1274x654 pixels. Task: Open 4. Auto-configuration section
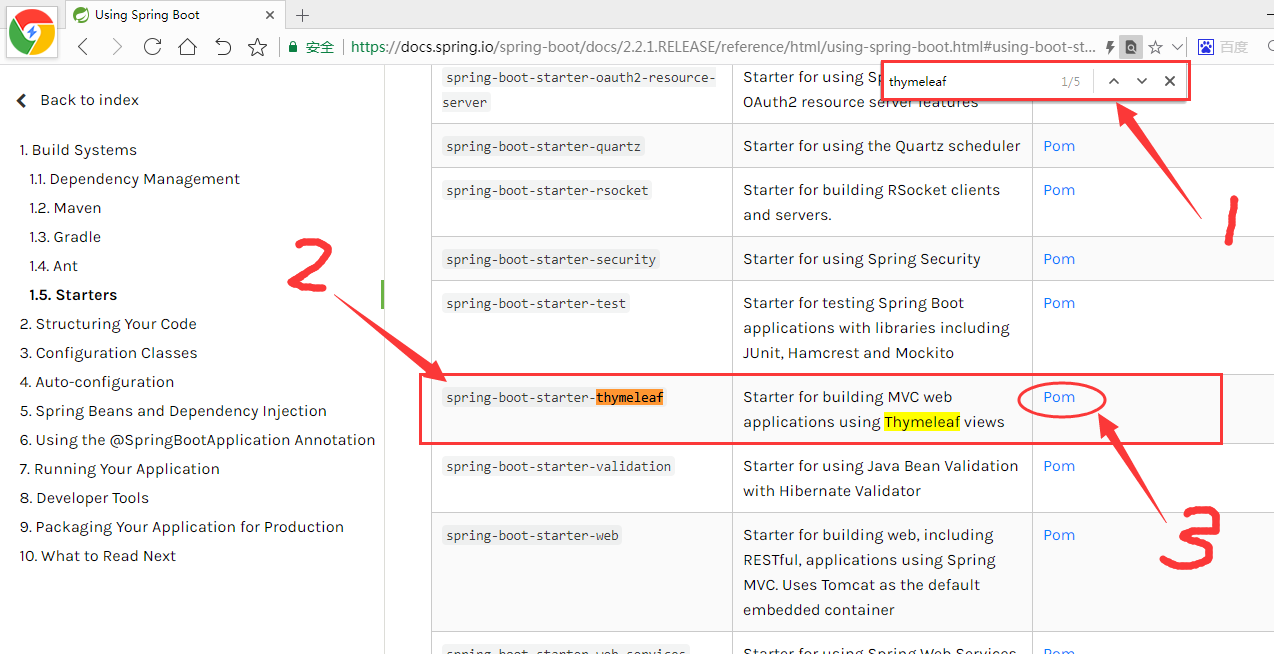point(96,382)
